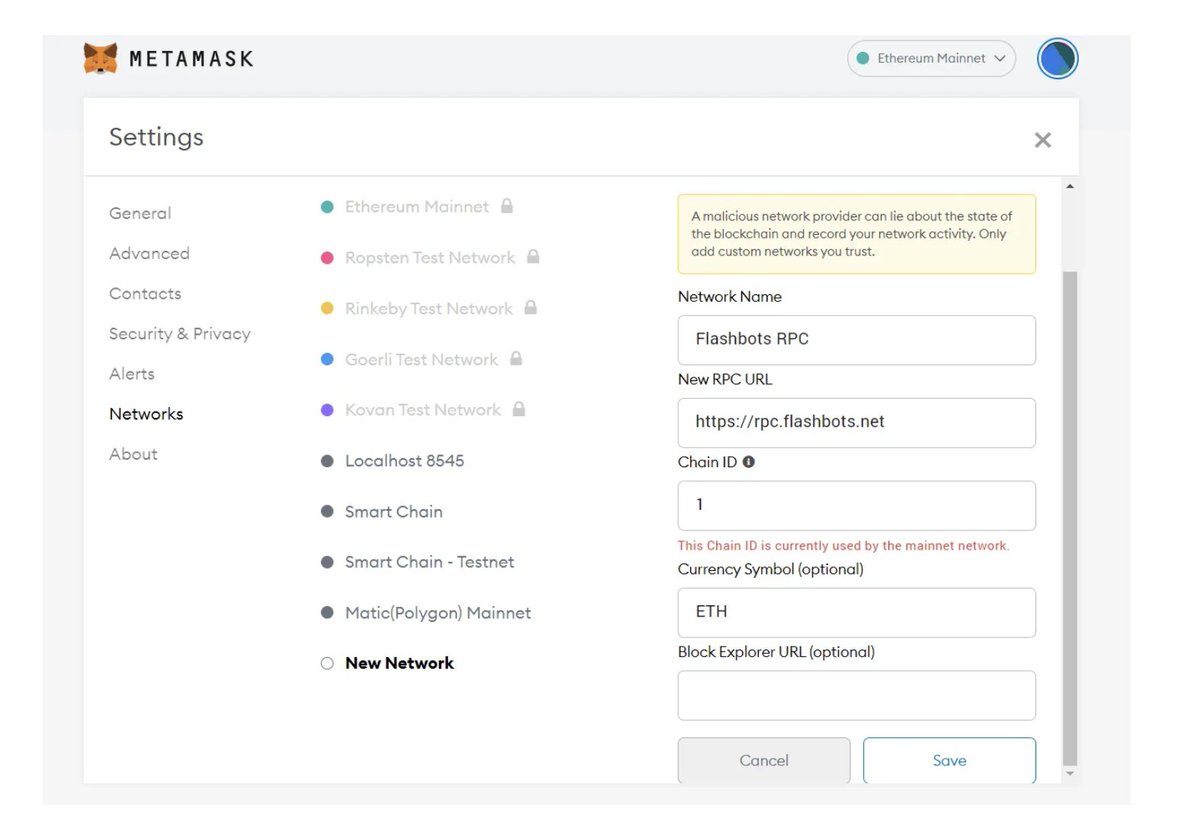Click the scrollbar down arrow
1200x834 pixels.
point(1070,774)
